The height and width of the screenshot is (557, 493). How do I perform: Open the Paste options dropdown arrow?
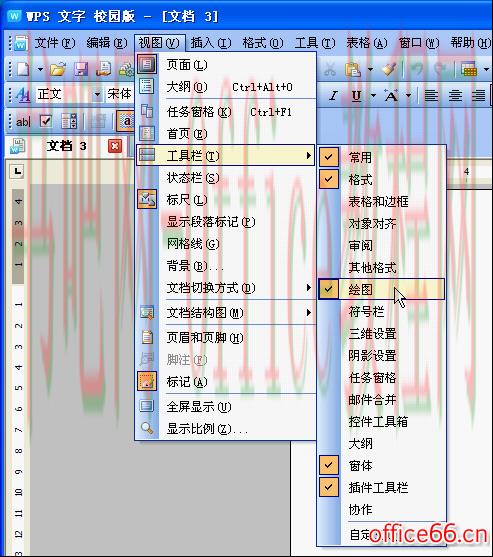370,69
